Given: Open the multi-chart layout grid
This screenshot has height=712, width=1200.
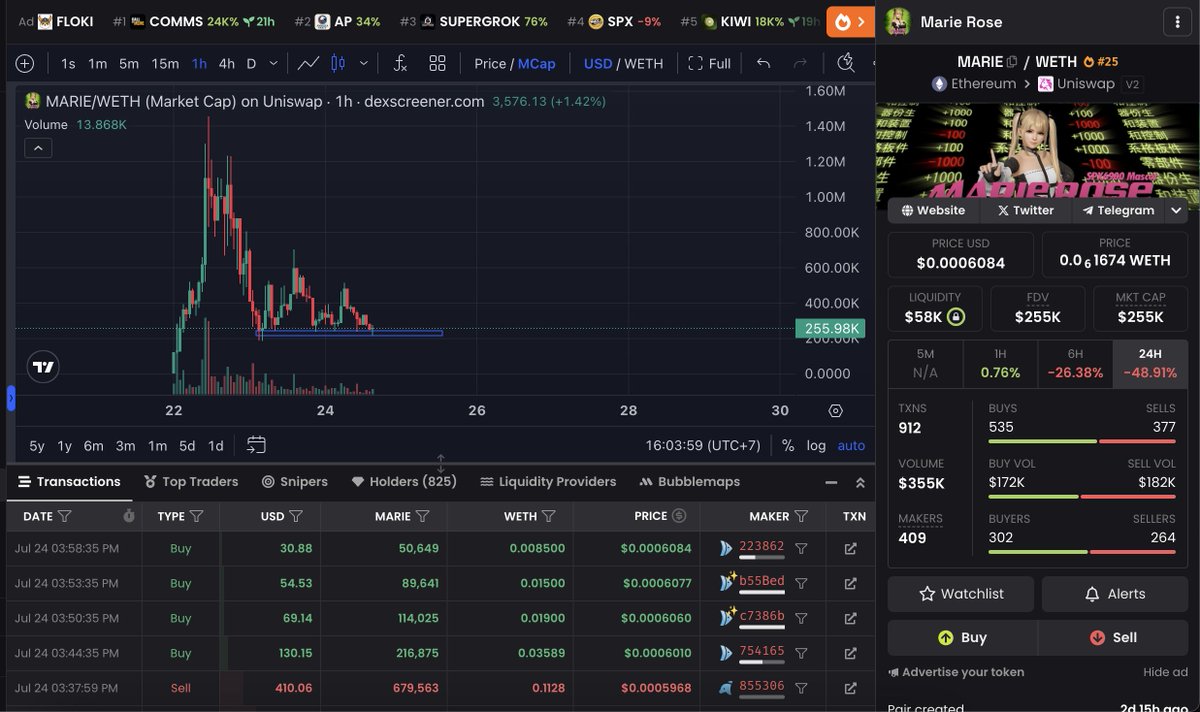Looking at the screenshot, I should tap(437, 63).
